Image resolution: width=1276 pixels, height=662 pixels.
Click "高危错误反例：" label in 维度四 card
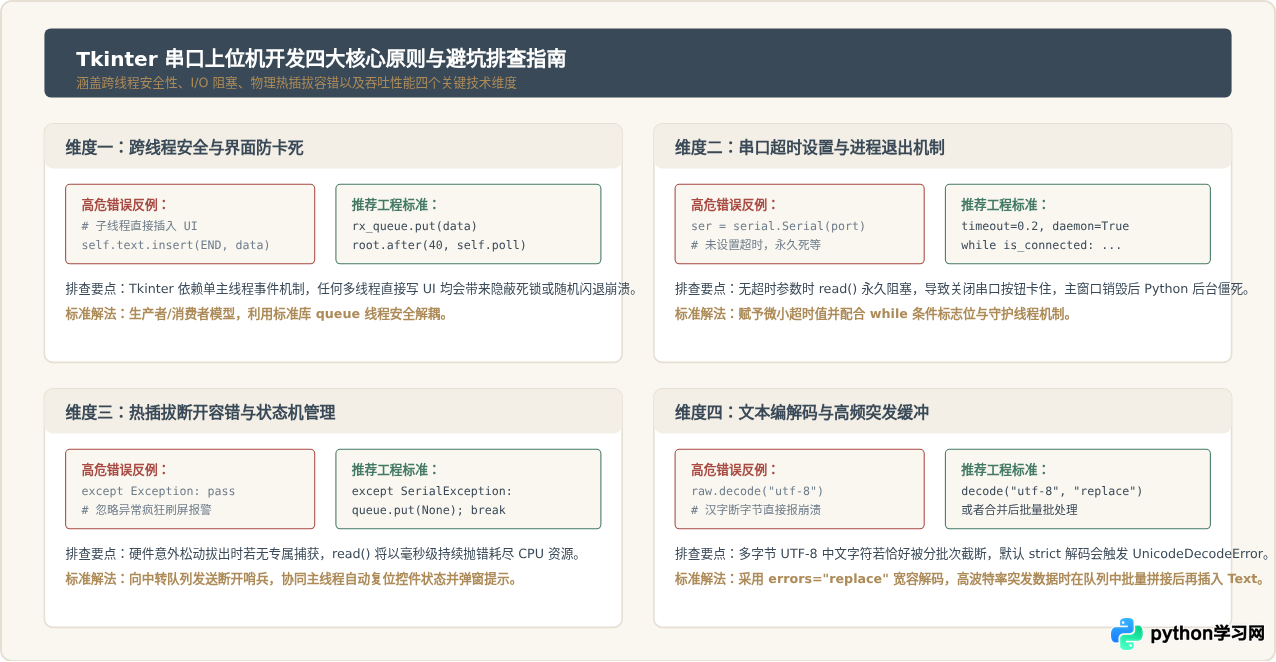(x=735, y=470)
